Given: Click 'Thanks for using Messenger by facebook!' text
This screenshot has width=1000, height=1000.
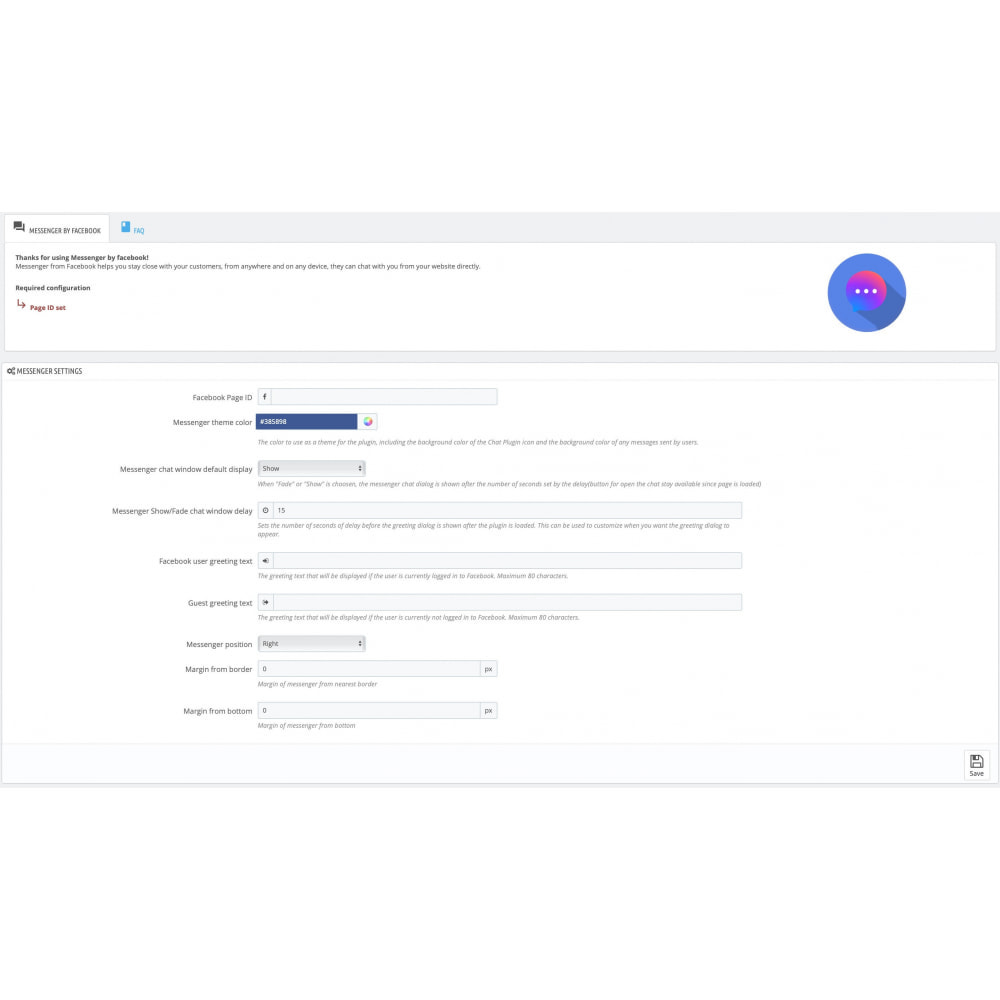Looking at the screenshot, I should point(82,258).
